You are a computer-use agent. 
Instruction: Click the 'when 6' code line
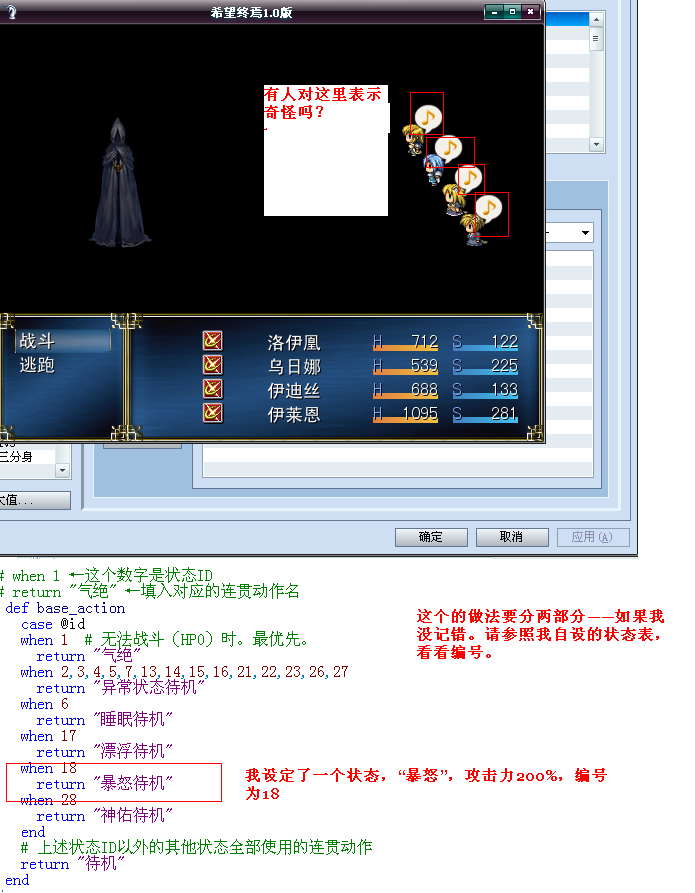coord(44,704)
